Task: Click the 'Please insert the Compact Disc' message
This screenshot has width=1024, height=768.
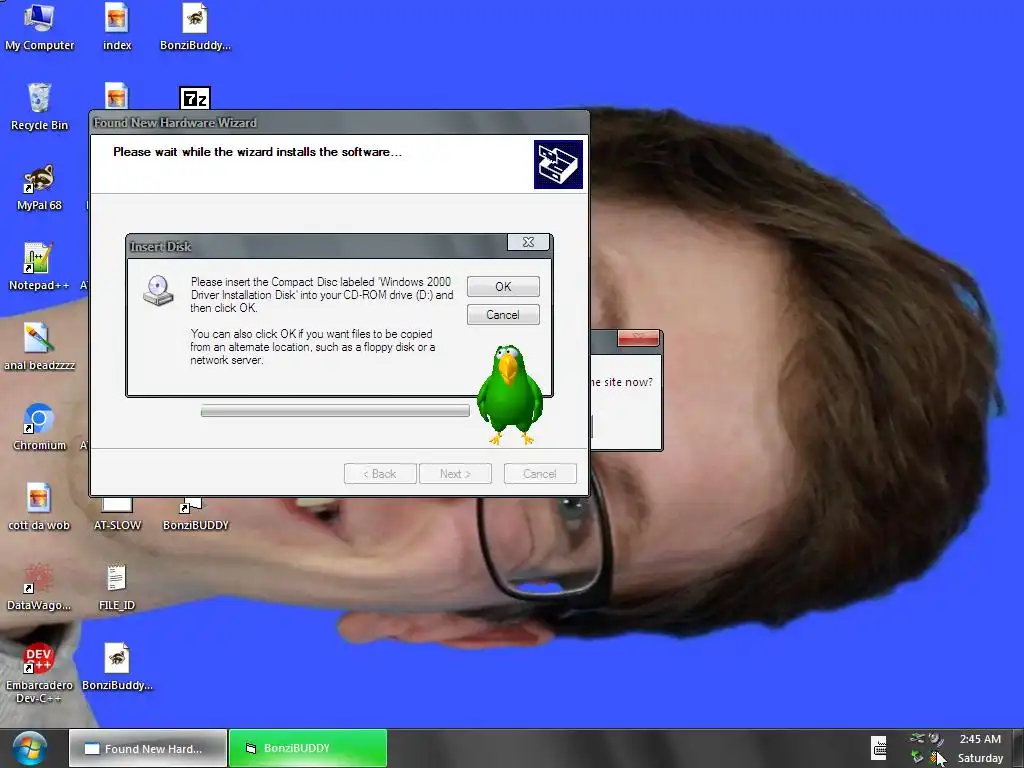Action: pyautogui.click(x=322, y=295)
